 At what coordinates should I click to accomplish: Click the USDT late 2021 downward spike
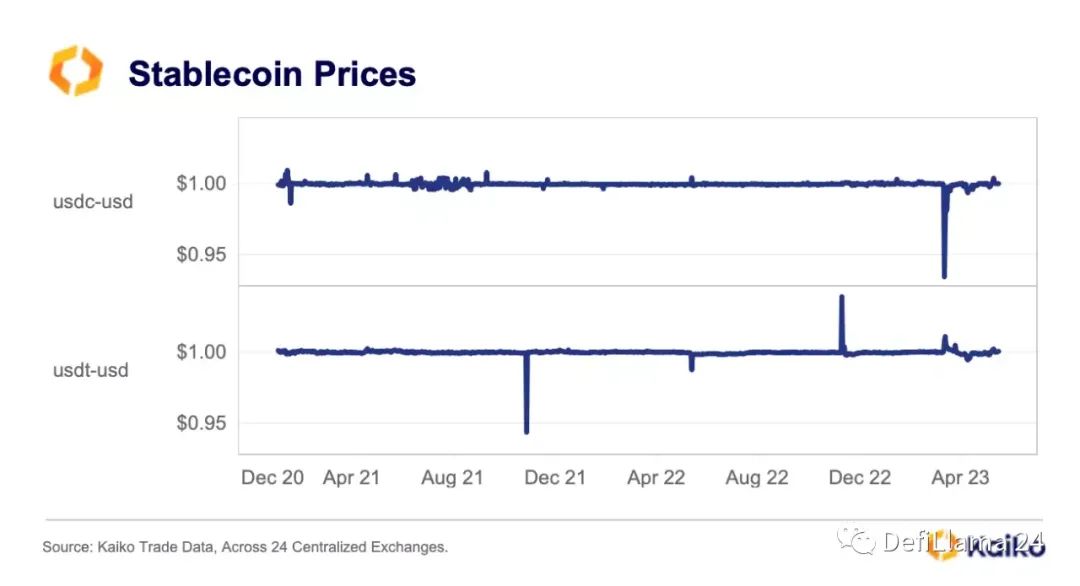click(526, 393)
